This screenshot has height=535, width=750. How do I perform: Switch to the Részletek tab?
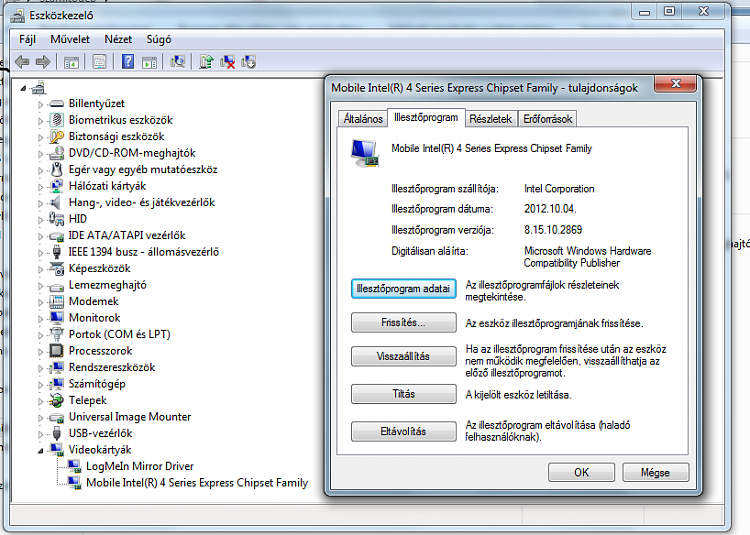pos(490,119)
